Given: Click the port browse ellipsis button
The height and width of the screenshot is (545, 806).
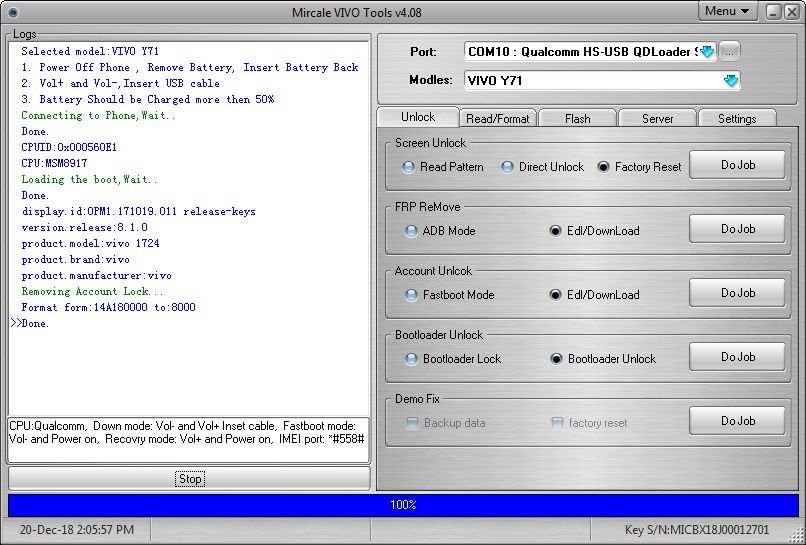Looking at the screenshot, I should [729, 51].
